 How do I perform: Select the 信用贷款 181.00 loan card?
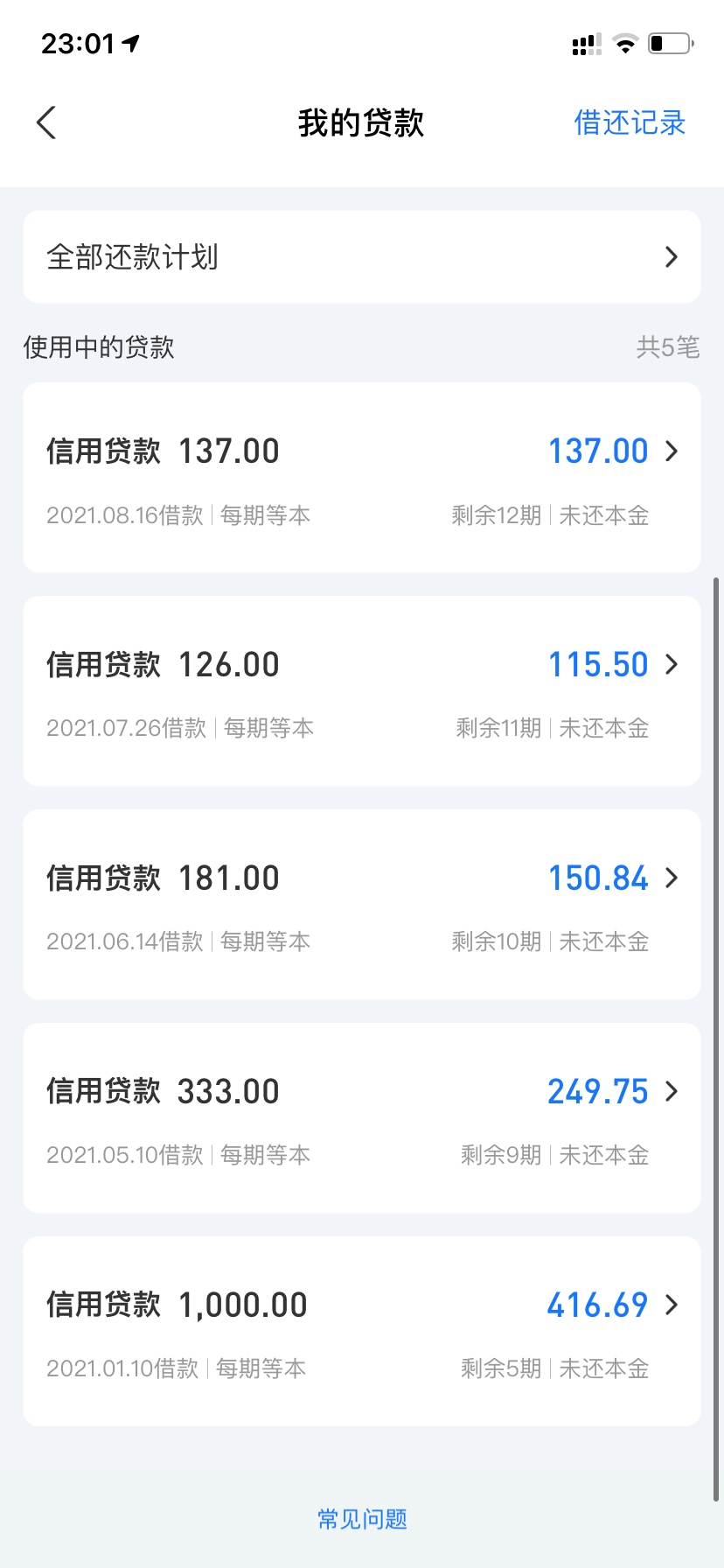point(362,905)
